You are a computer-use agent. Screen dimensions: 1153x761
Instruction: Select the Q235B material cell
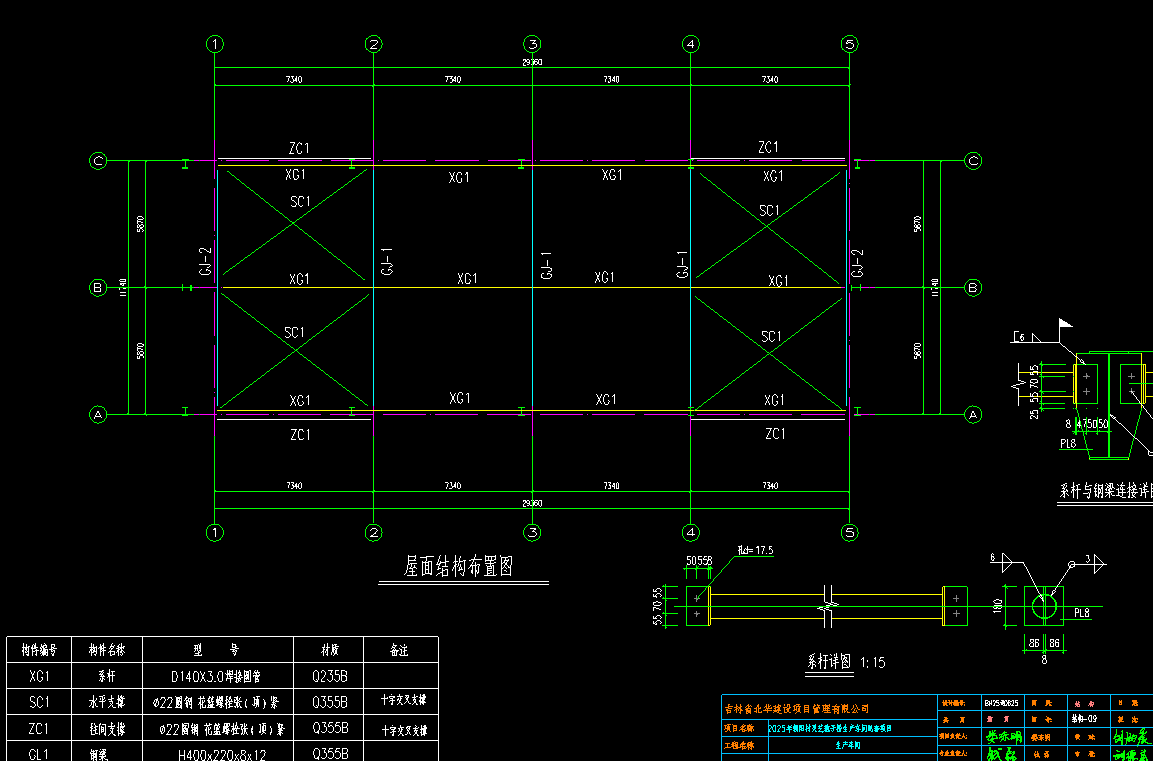tap(329, 676)
